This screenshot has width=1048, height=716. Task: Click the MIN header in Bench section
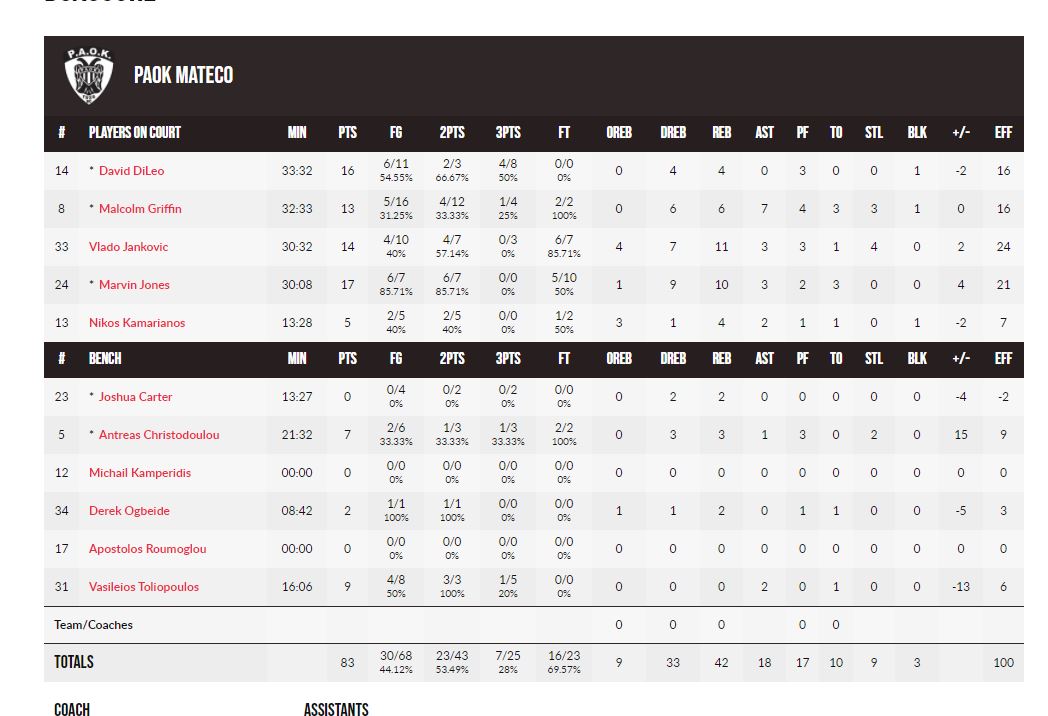tap(297, 358)
